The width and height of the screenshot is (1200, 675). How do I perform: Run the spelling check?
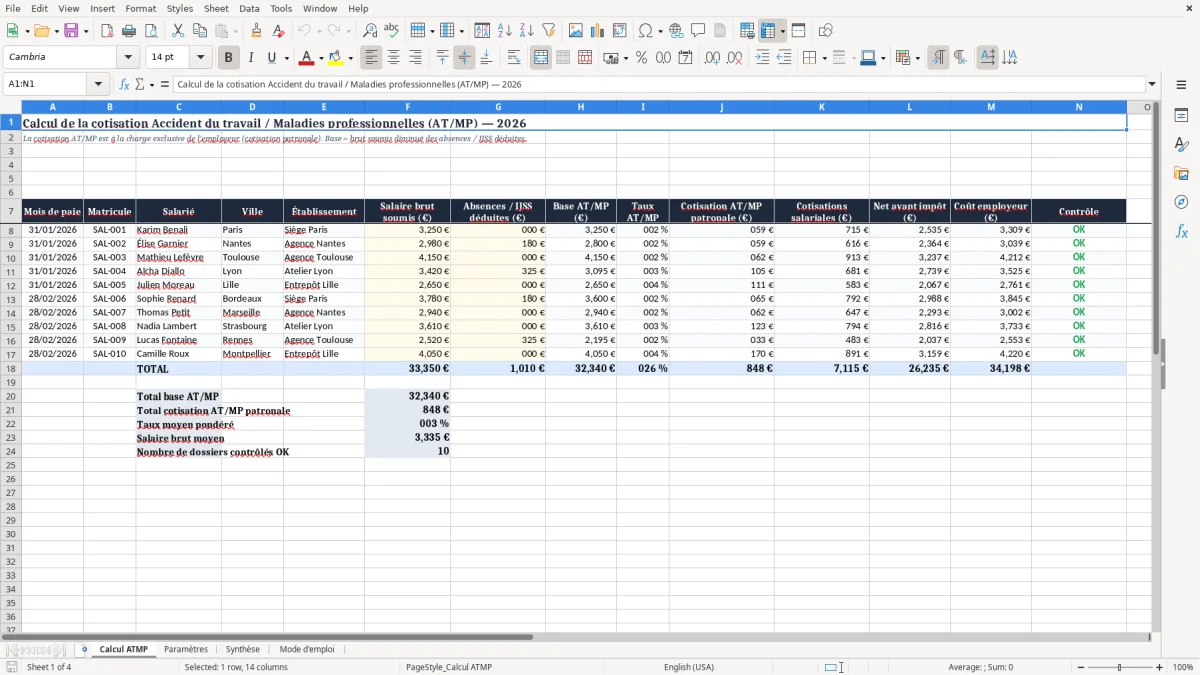click(392, 31)
